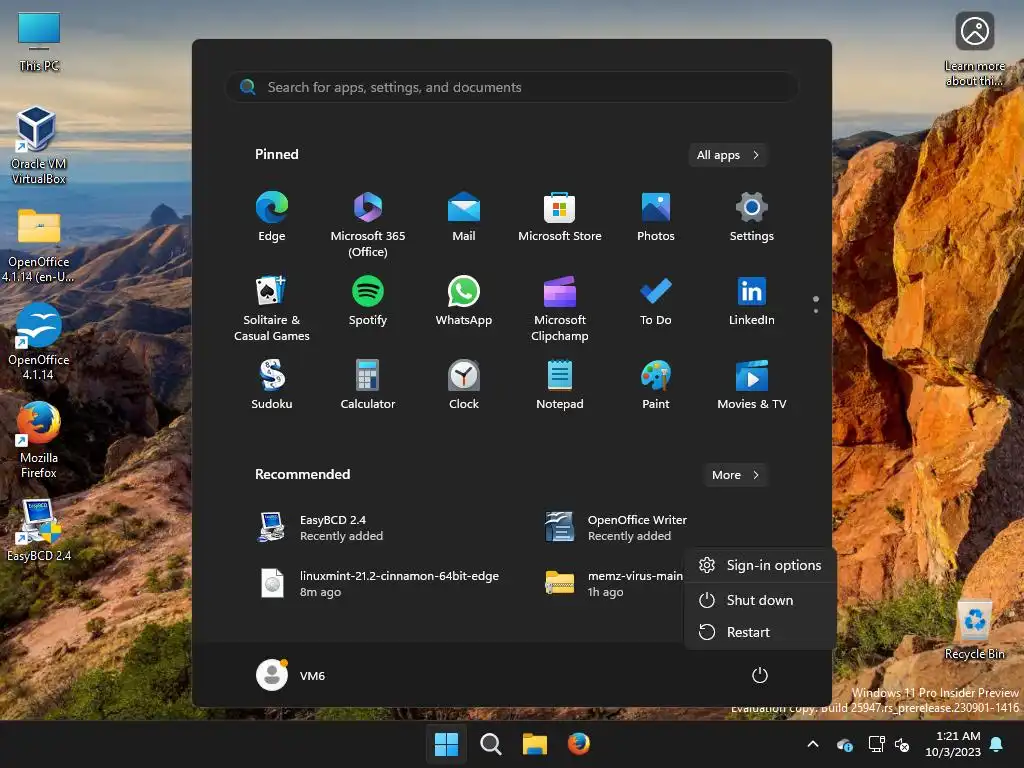The height and width of the screenshot is (768, 1024).
Task: Open the VM6 user account menu
Action: pos(291,675)
